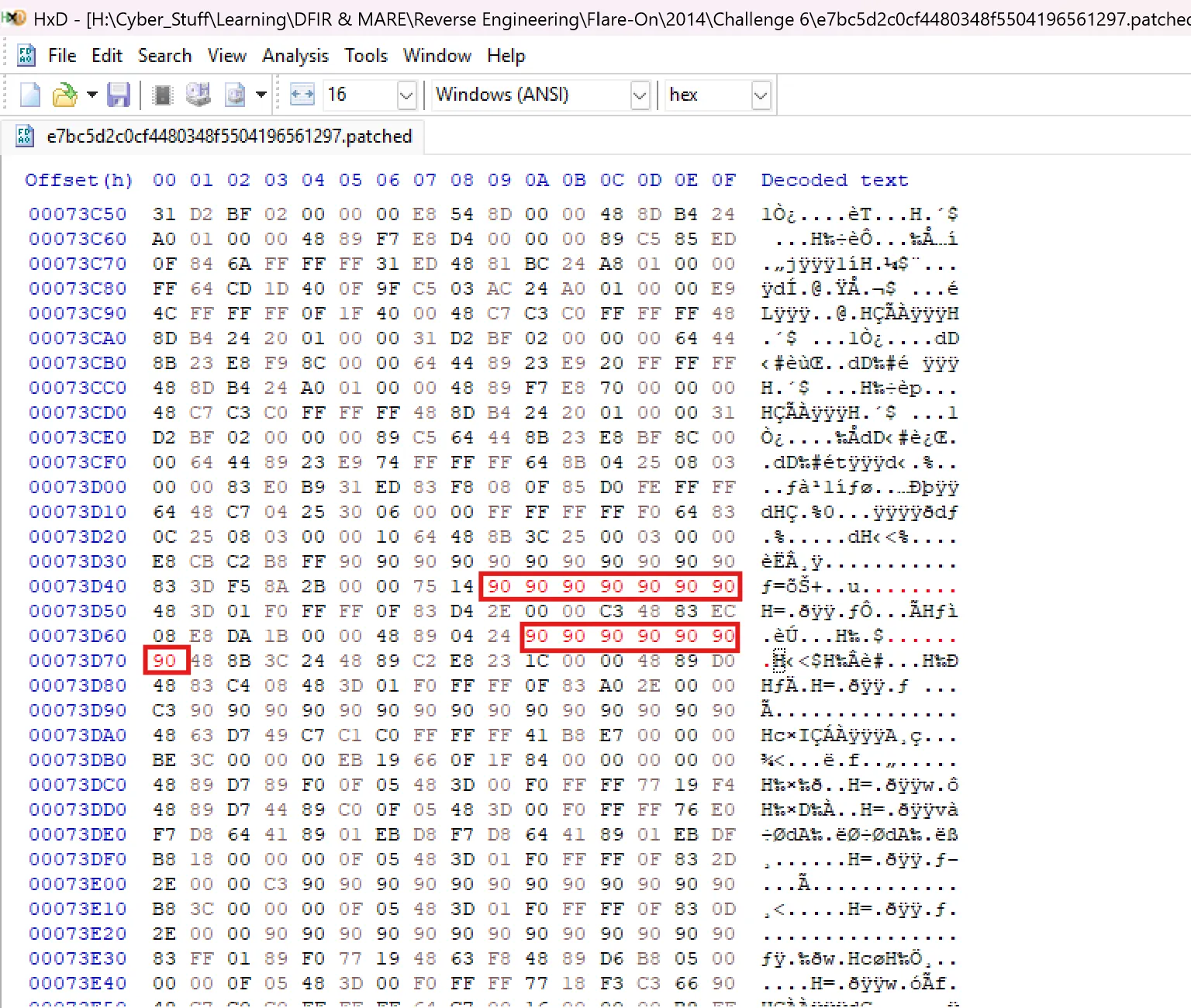Open a disk image via its toolbar icon
Viewport: 1191px width, 1008px height.
coord(234,95)
